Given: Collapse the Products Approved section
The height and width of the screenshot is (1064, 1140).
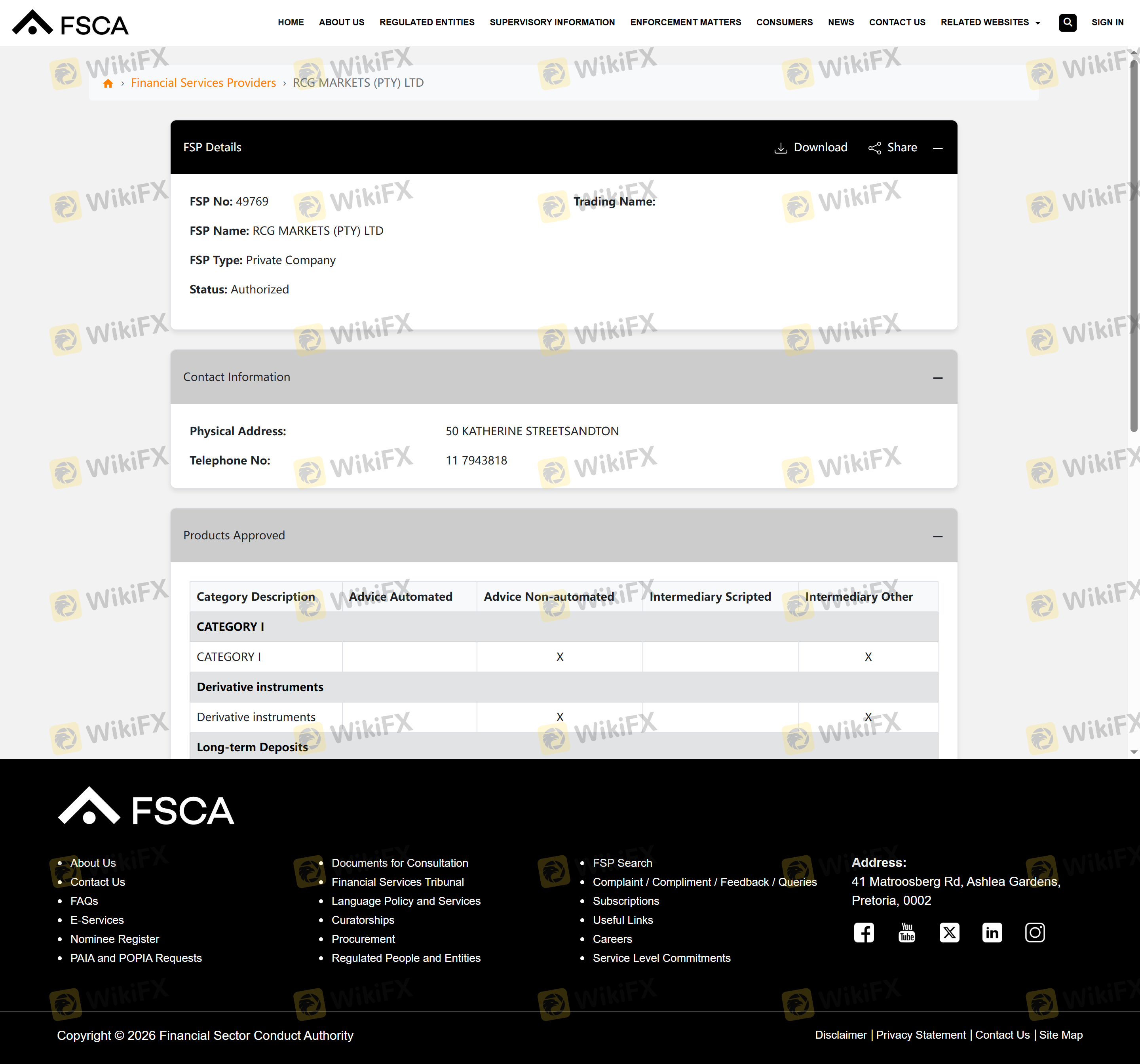Looking at the screenshot, I should pos(938,536).
